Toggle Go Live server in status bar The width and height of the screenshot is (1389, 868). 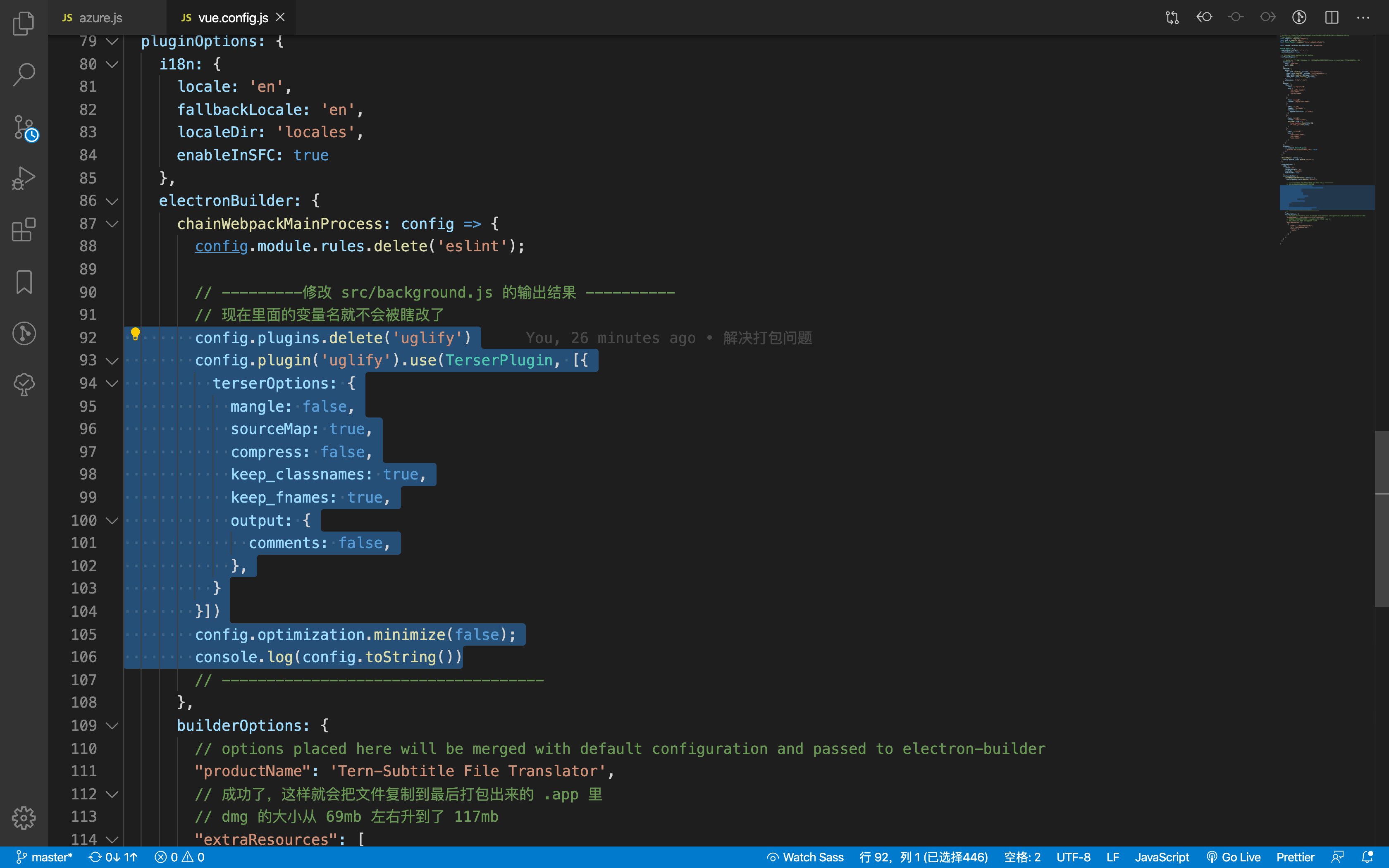(x=1234, y=857)
